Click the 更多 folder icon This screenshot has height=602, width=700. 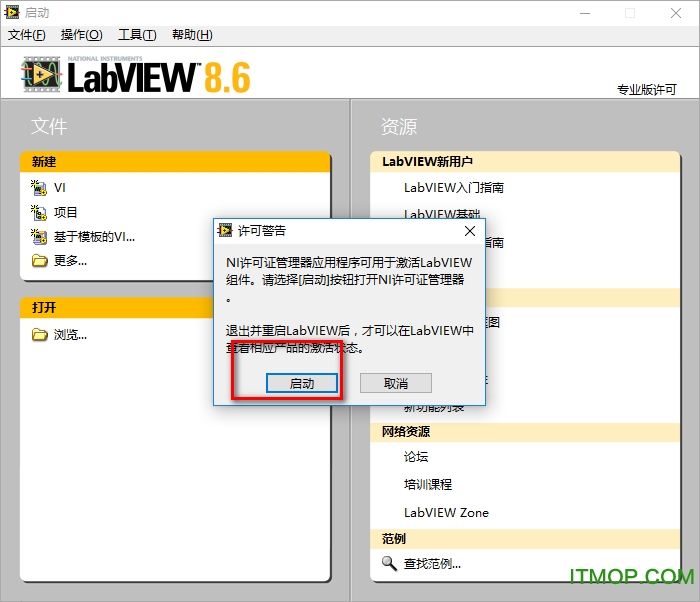pyautogui.click(x=39, y=260)
